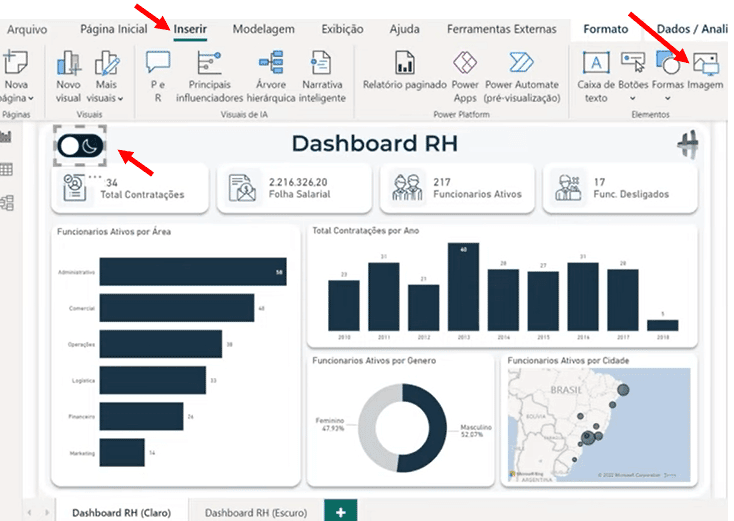Select the Financeiro bar
Viewport: 734px width, 521px height.
141,416
